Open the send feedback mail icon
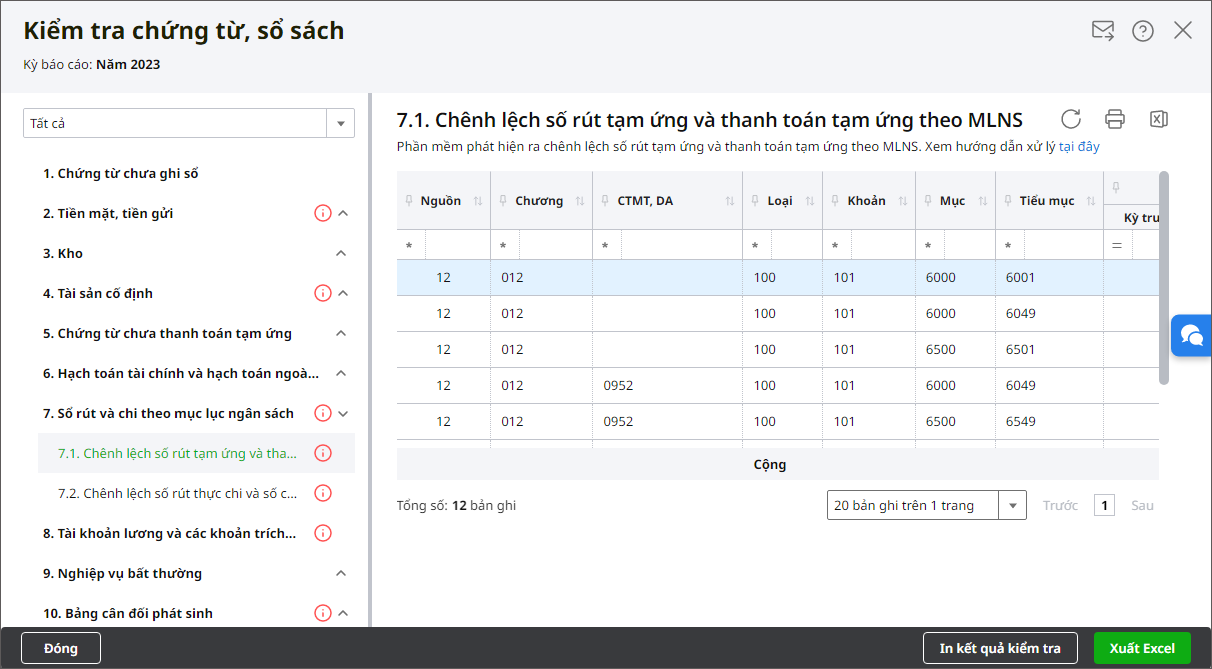The height and width of the screenshot is (669, 1212). (x=1103, y=31)
